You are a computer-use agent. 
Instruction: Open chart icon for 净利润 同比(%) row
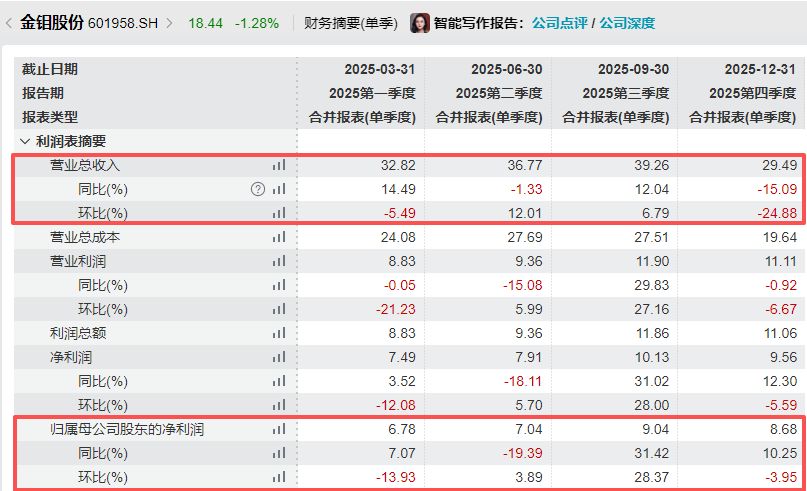coord(279,381)
